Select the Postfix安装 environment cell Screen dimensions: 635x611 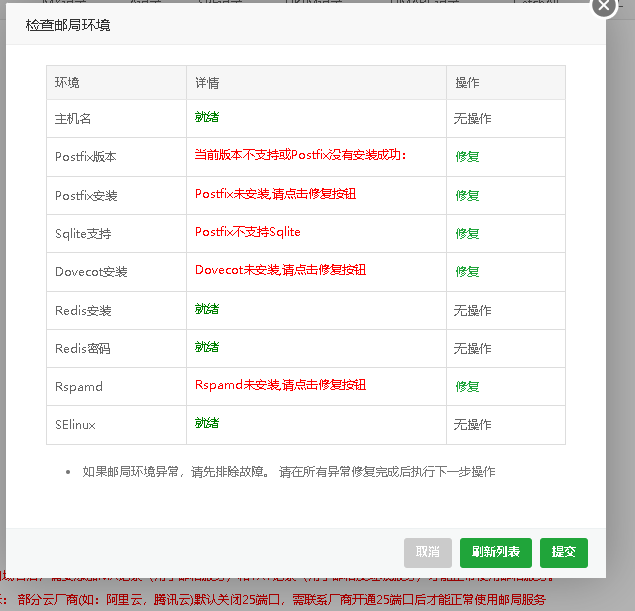tap(117, 196)
